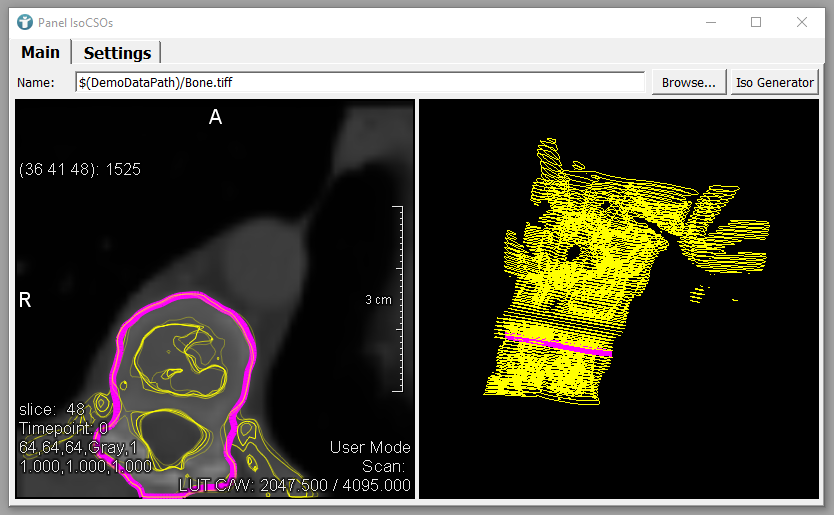Click the Panel IsoCSOs app icon
834x515 pixels.
point(25,21)
